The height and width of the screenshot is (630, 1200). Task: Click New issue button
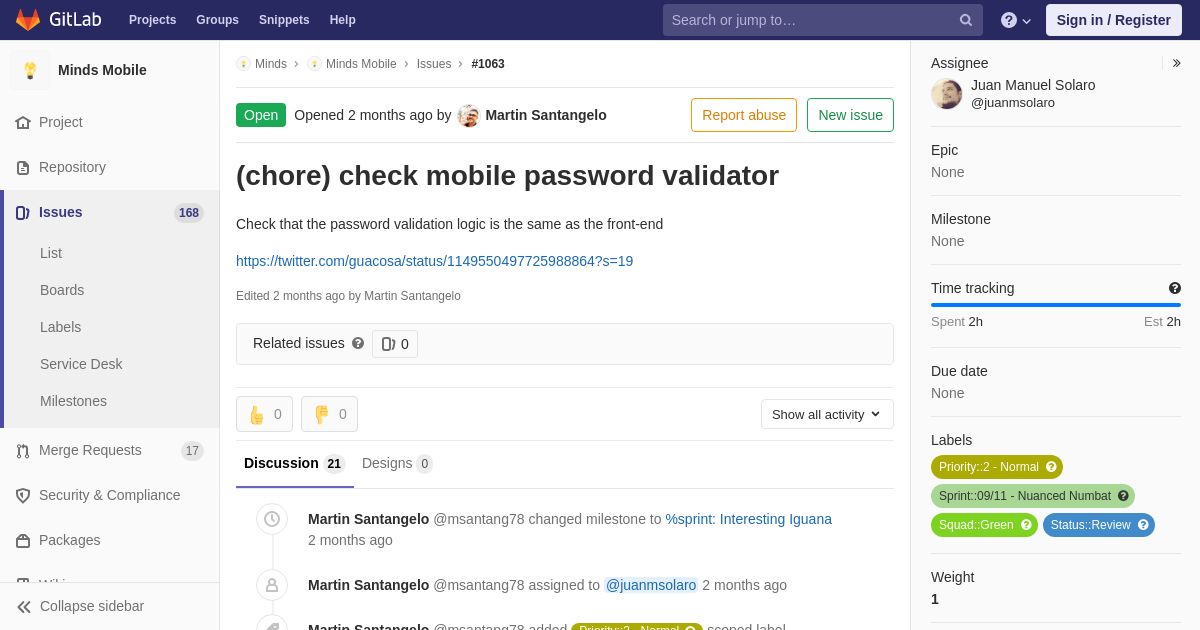(x=850, y=115)
